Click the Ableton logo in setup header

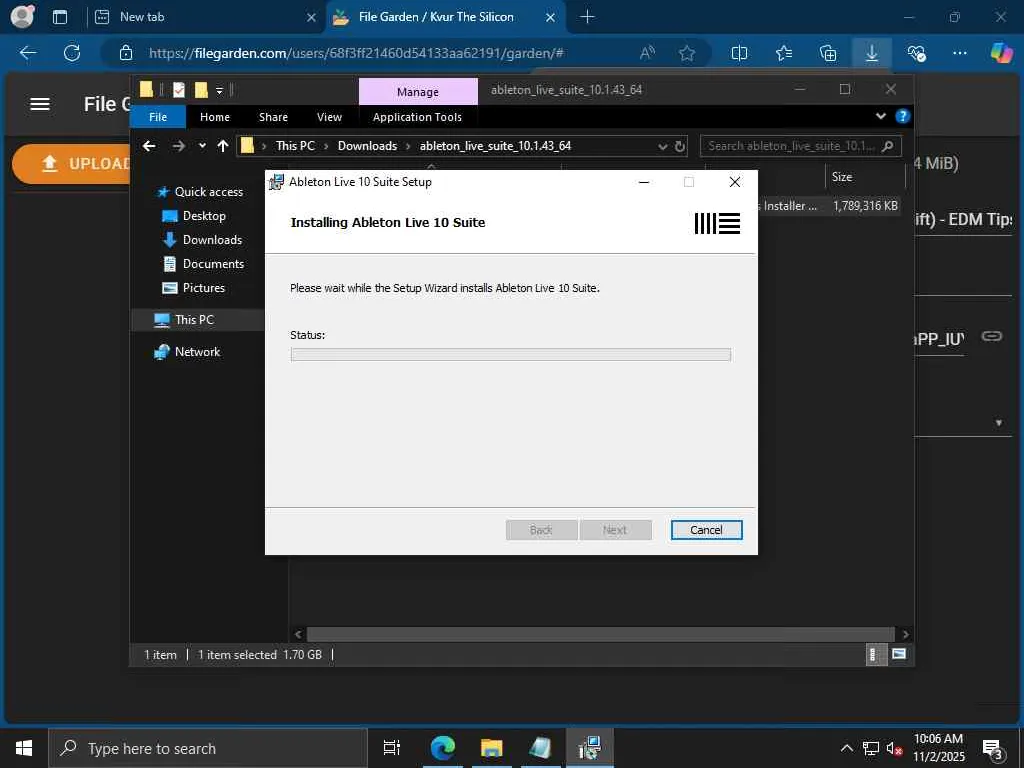tap(717, 223)
